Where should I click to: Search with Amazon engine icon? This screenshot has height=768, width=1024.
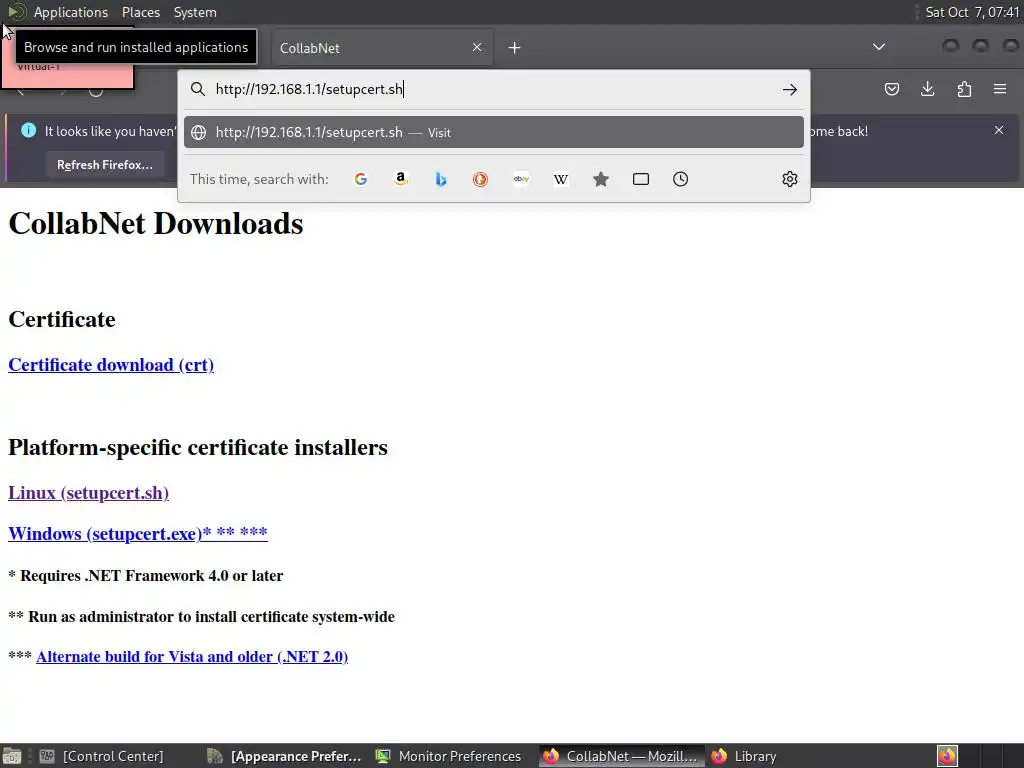pos(401,179)
